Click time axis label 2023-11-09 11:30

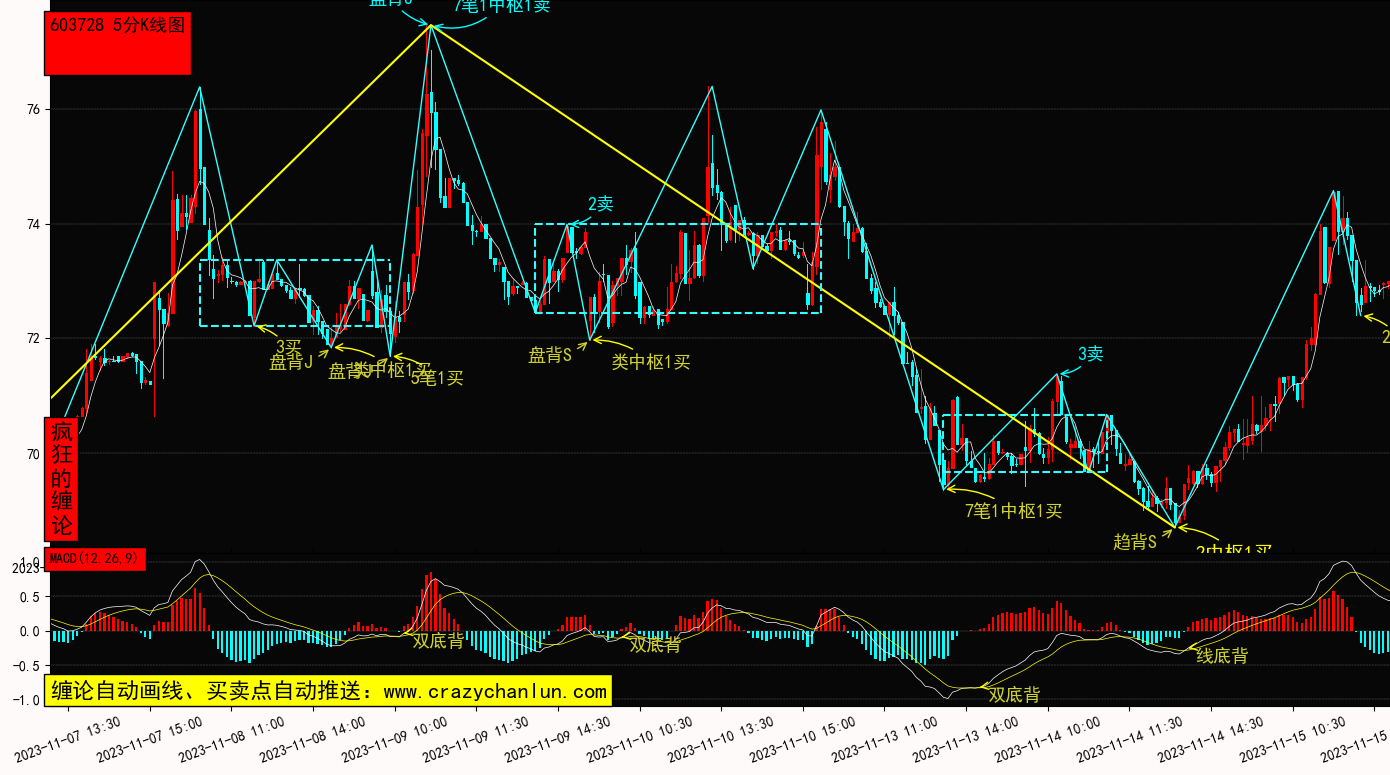click(476, 739)
